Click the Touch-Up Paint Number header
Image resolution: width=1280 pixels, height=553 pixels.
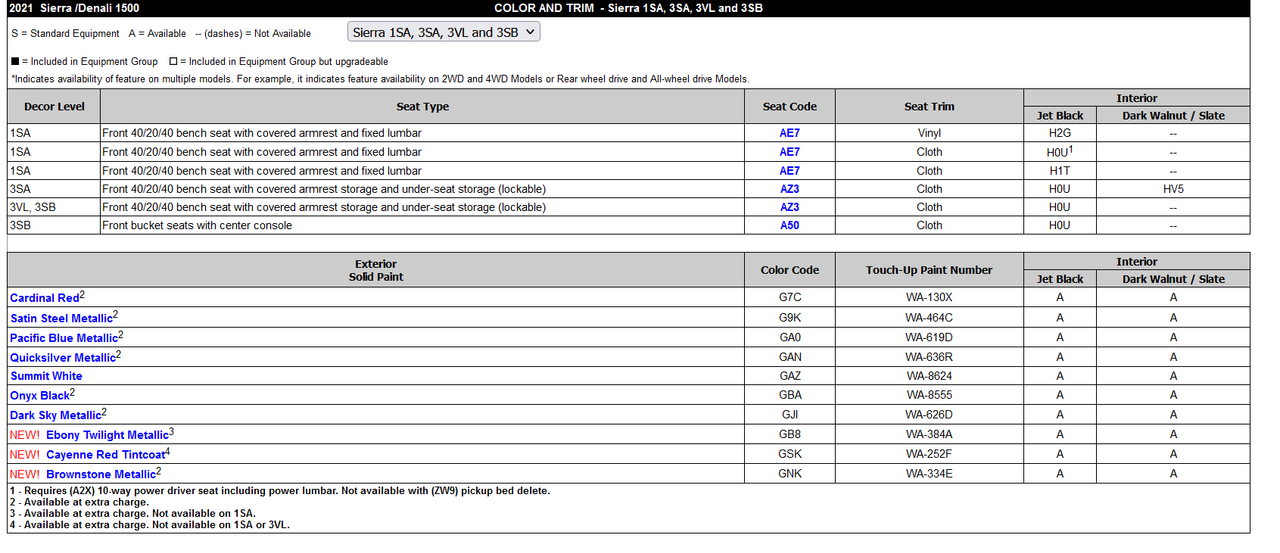[929, 270]
